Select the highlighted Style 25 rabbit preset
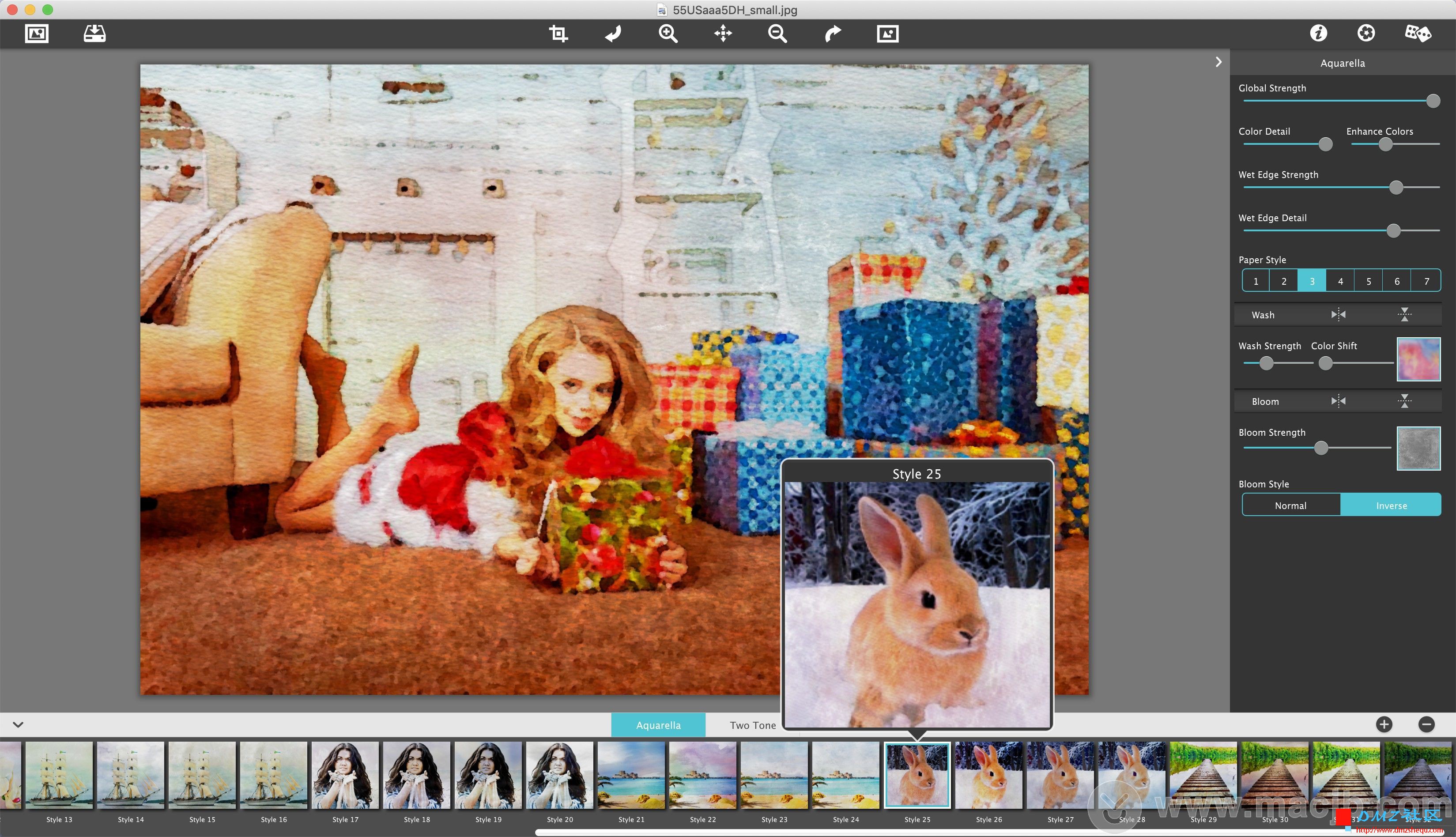Image resolution: width=1456 pixels, height=837 pixels. pyautogui.click(x=917, y=774)
